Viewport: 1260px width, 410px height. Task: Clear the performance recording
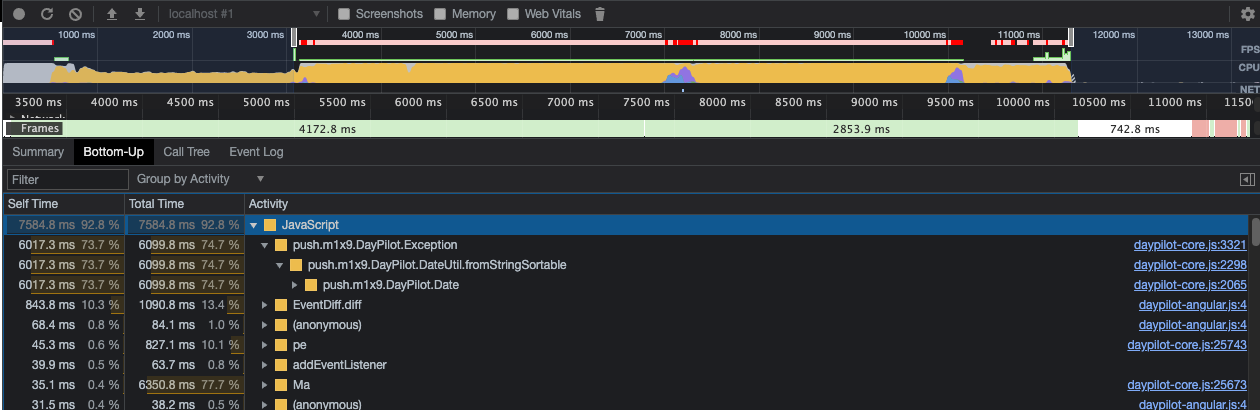76,14
